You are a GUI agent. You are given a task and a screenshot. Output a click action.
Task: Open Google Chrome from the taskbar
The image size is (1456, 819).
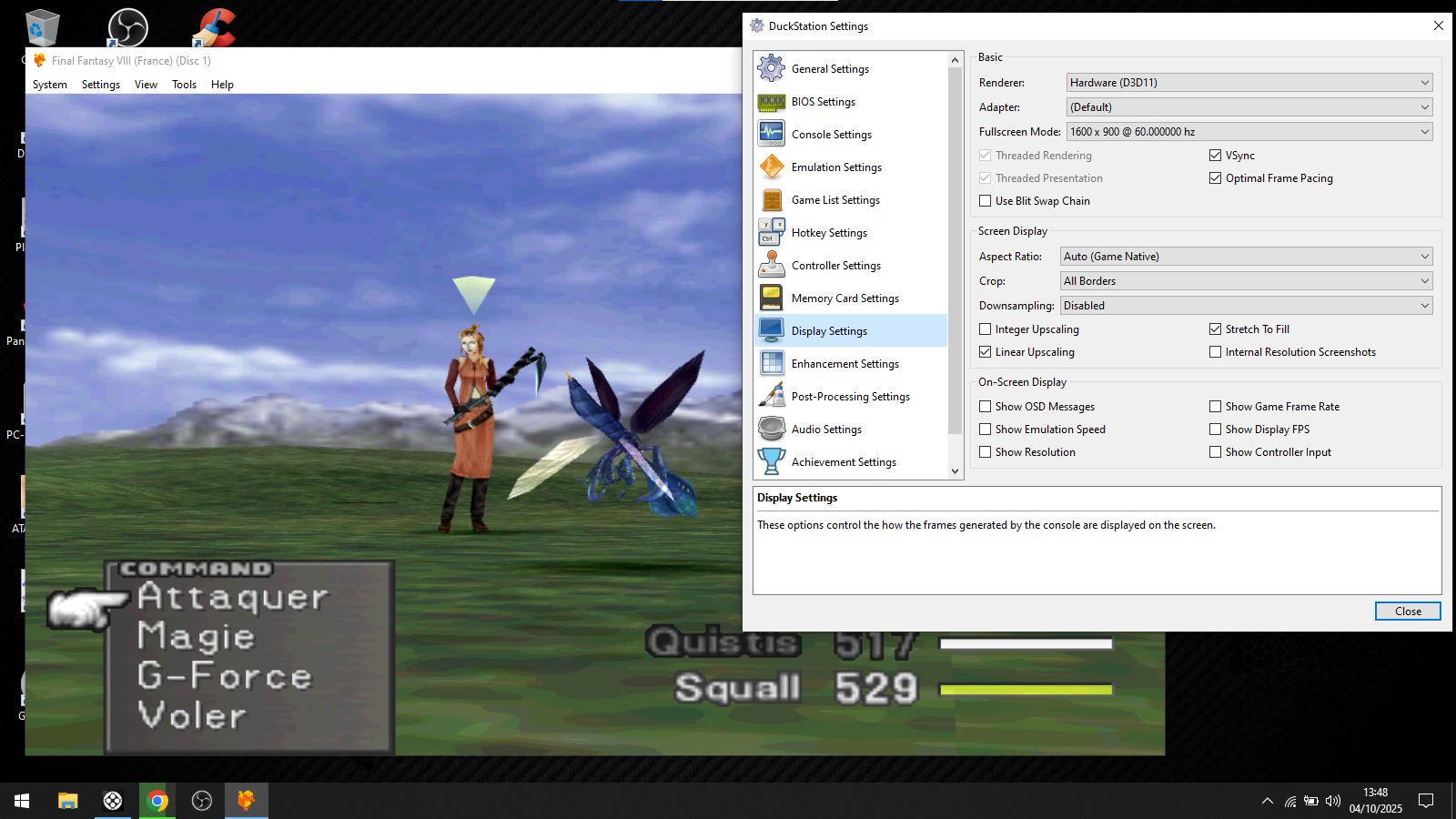click(x=157, y=801)
